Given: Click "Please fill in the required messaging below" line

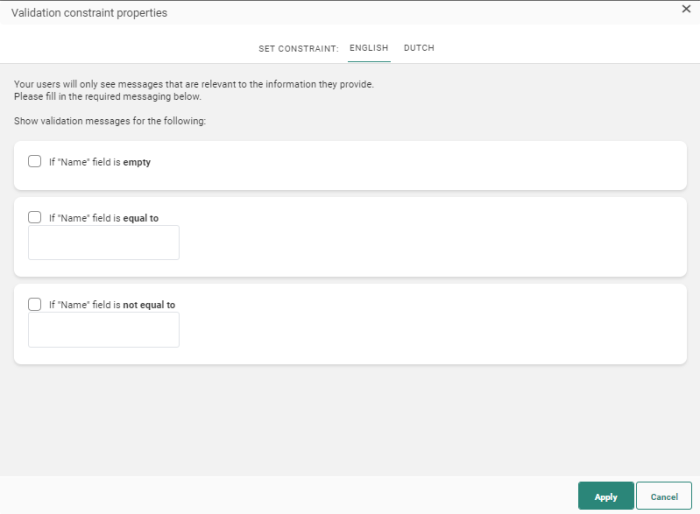Looking at the screenshot, I should click(107, 97).
